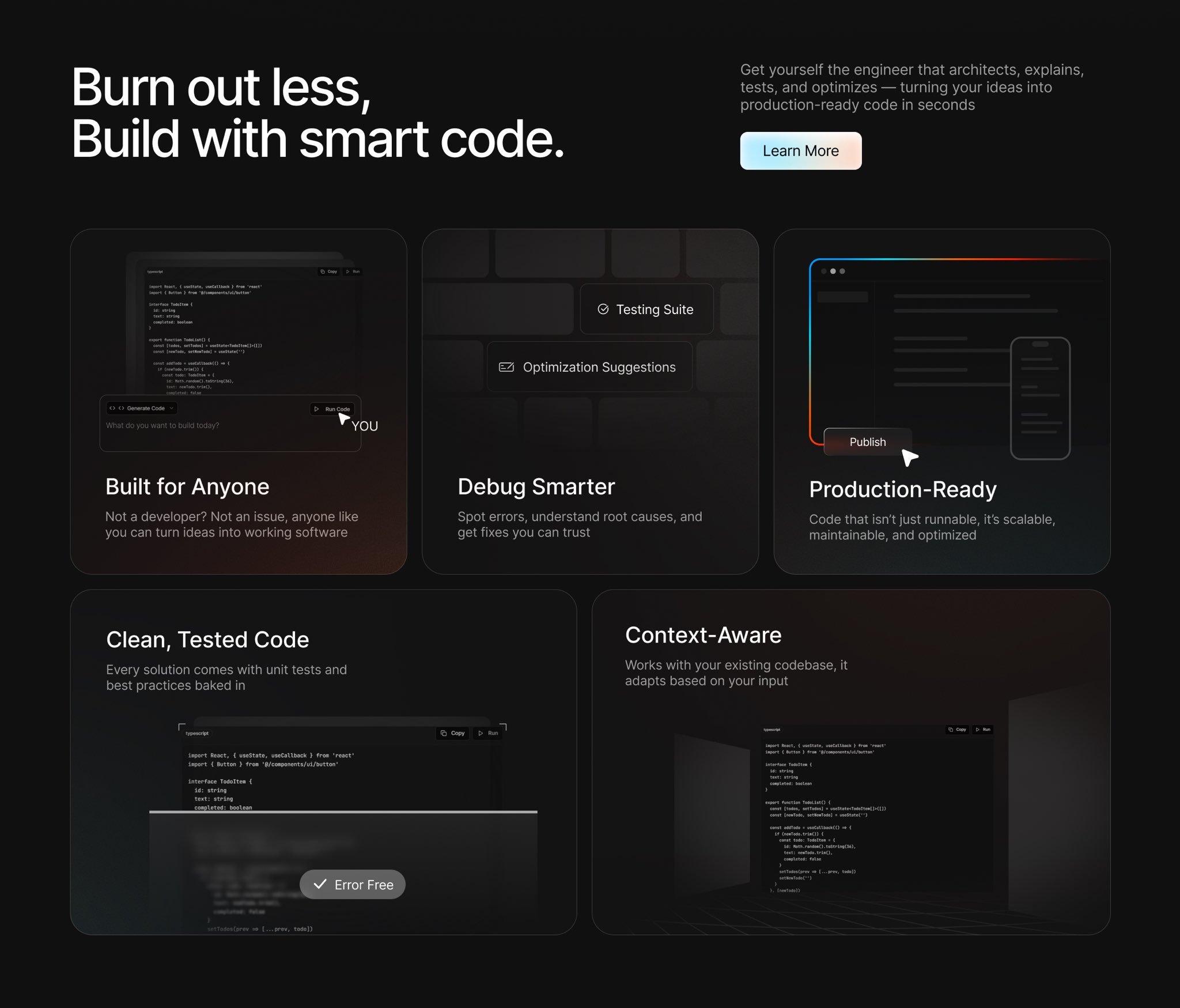Viewport: 1180px width, 1008px height.
Task: Click Run in Clean, Tested Code editor
Action: click(x=488, y=733)
